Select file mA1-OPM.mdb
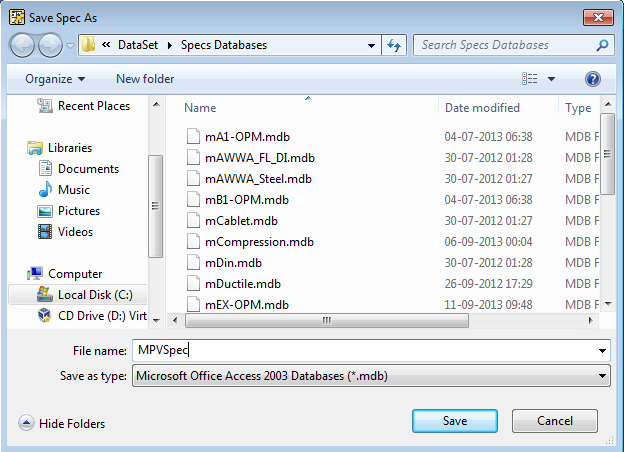624x452 pixels. tap(247, 137)
